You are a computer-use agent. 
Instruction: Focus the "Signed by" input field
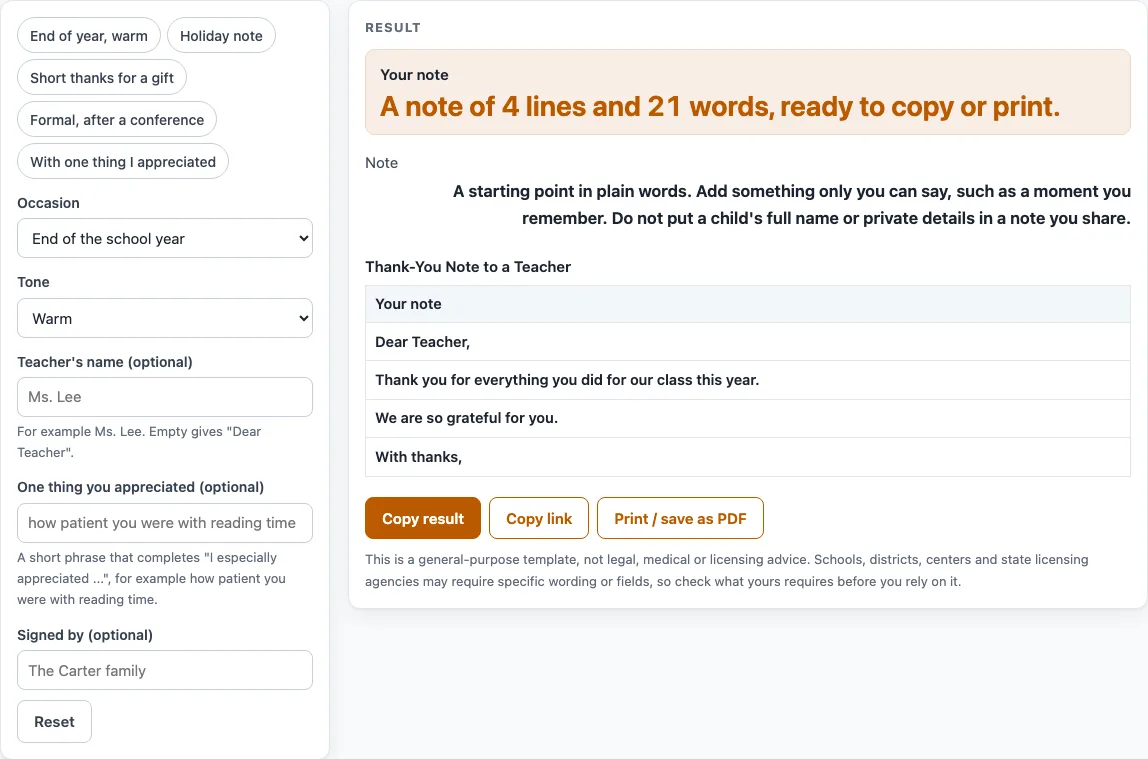pyautogui.click(x=165, y=670)
